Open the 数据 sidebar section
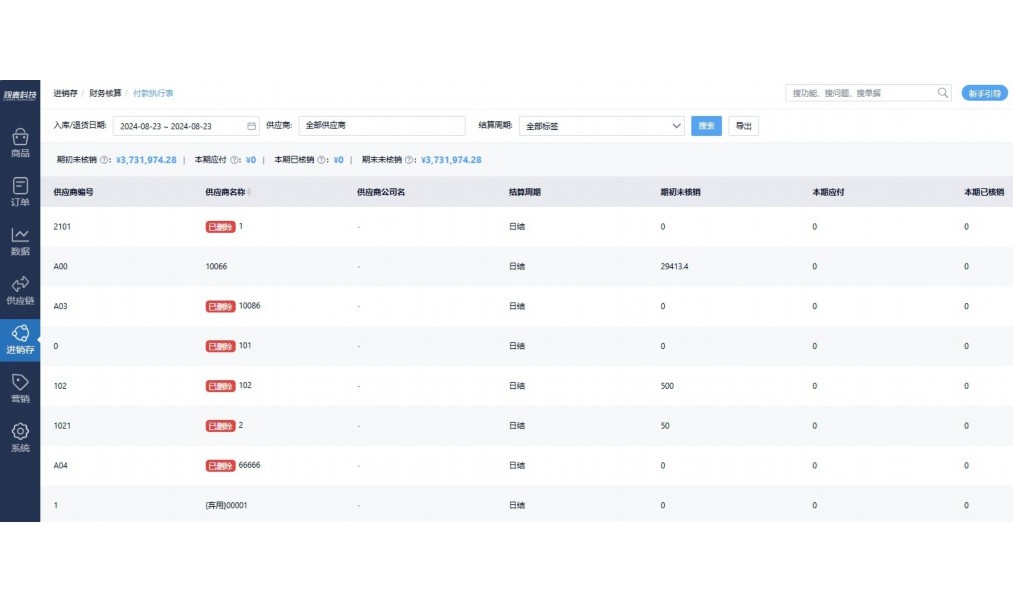This screenshot has height=602, width=1013. click(20, 241)
